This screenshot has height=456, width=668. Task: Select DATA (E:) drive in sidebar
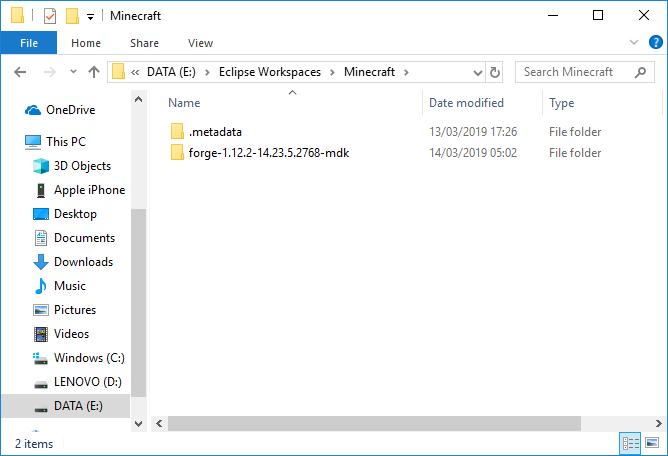pyautogui.click(x=68, y=406)
